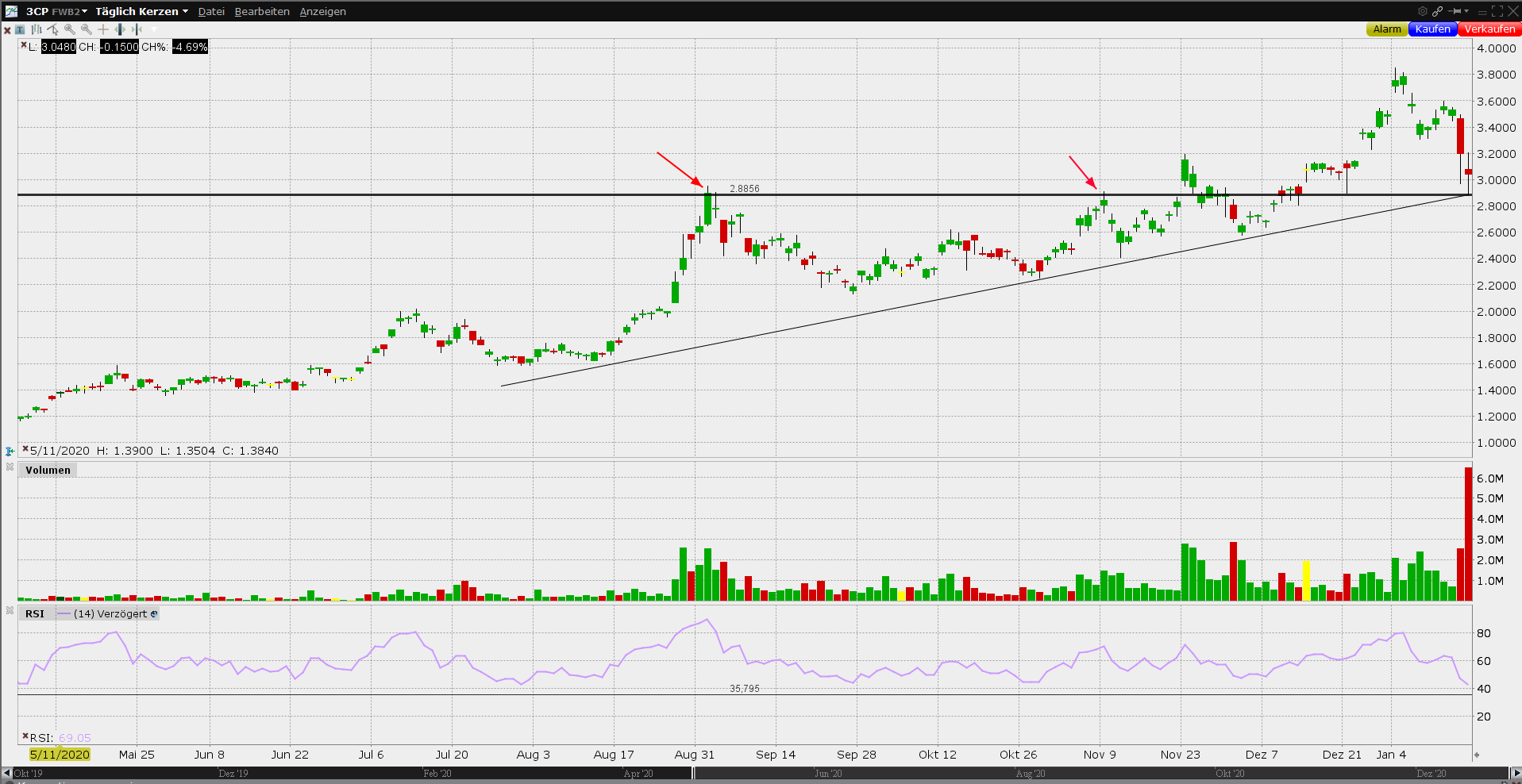Click the Aug 31 date axis label

(x=695, y=755)
